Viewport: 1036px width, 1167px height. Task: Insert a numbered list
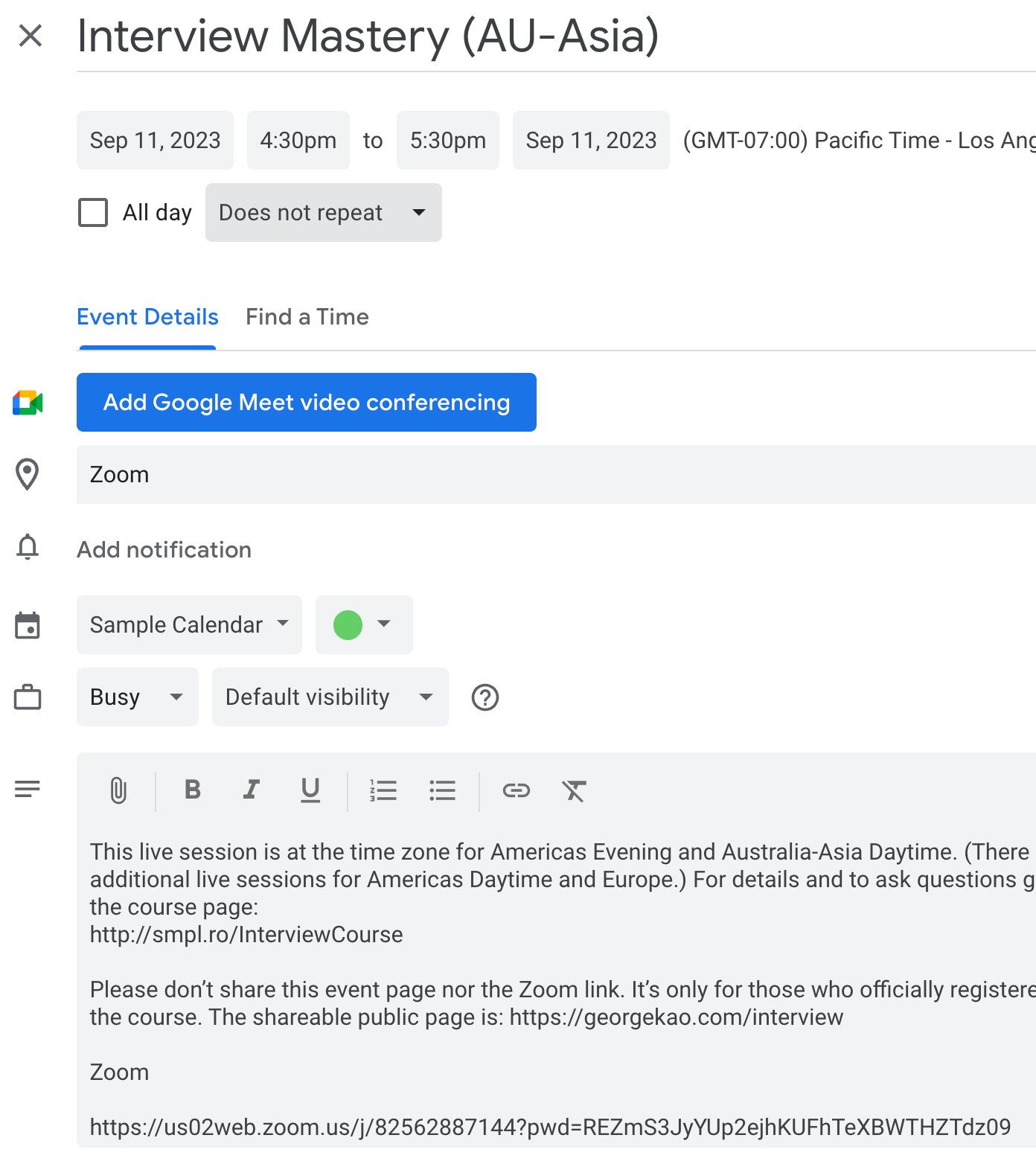click(383, 790)
